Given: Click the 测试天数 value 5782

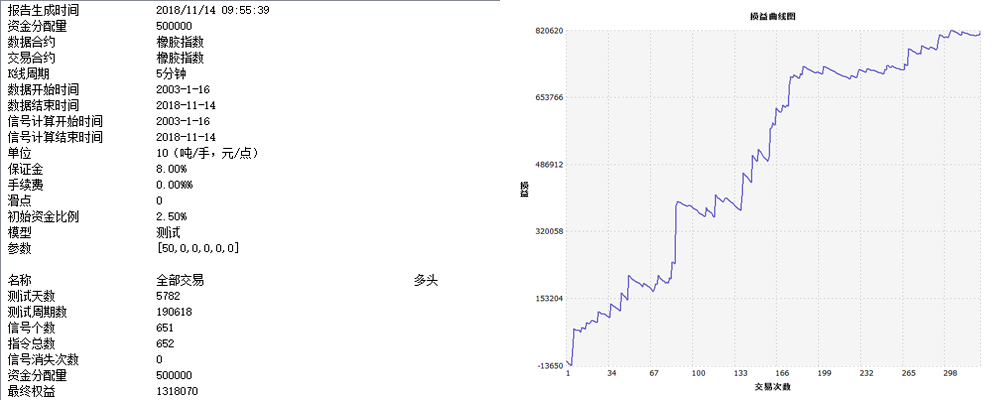Looking at the screenshot, I should [169, 296].
